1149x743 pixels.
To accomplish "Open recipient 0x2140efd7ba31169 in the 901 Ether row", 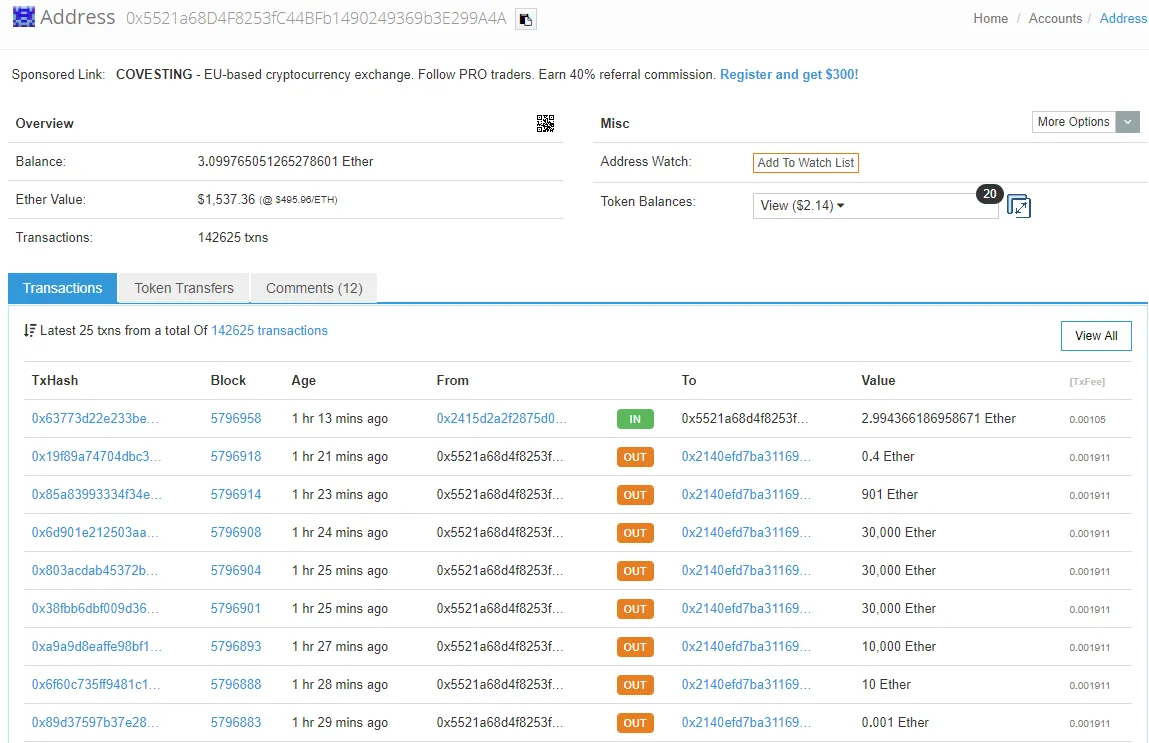I will (746, 495).
